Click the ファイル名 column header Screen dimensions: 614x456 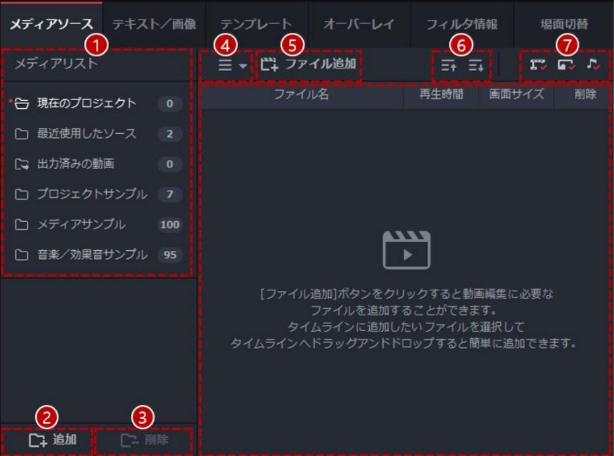point(302,96)
